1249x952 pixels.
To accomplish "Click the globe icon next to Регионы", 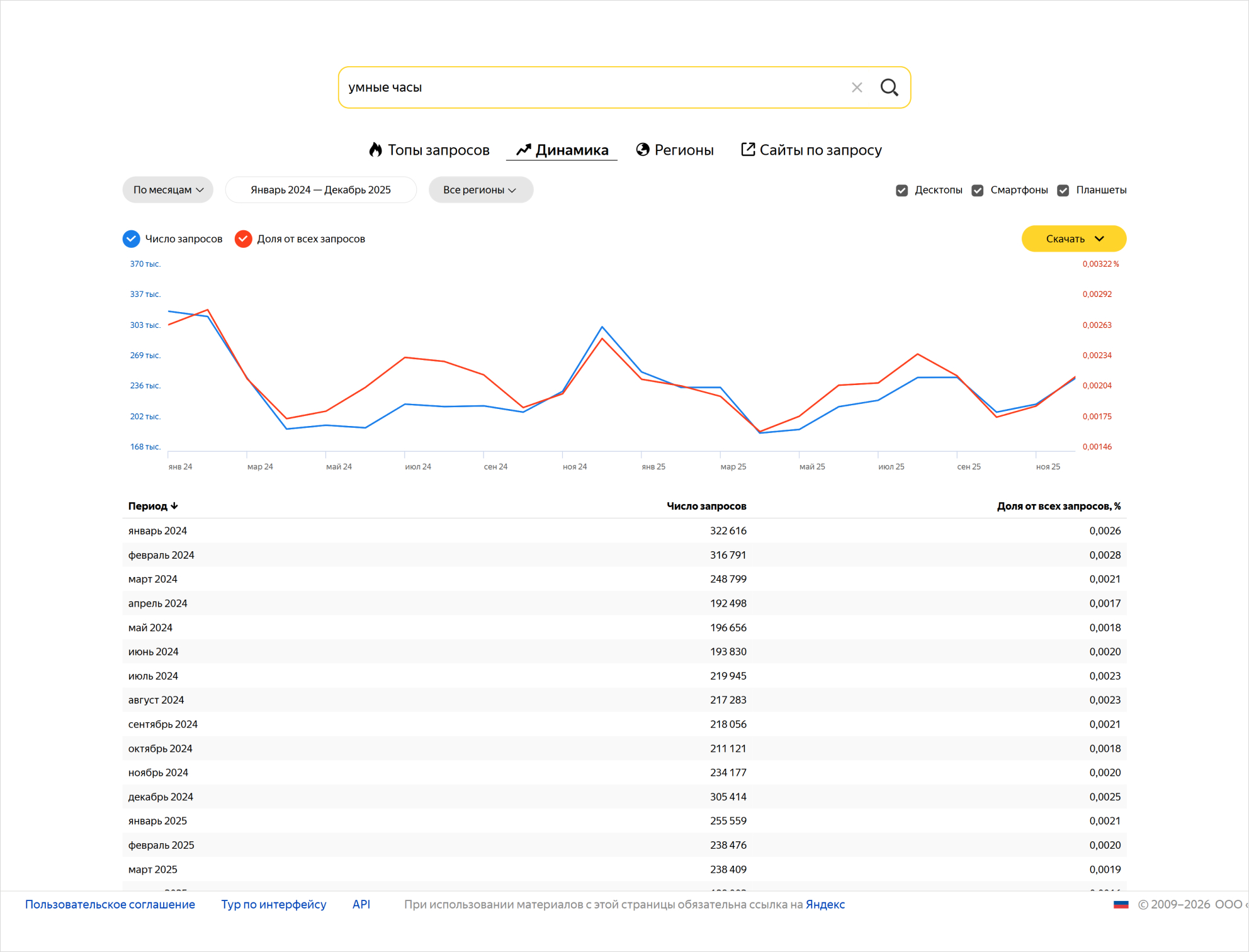I will (x=642, y=150).
